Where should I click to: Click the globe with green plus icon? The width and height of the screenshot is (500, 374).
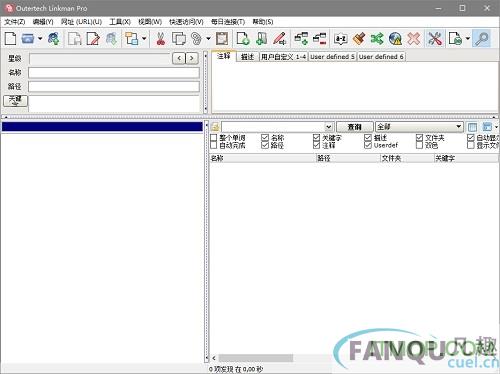click(x=53, y=38)
